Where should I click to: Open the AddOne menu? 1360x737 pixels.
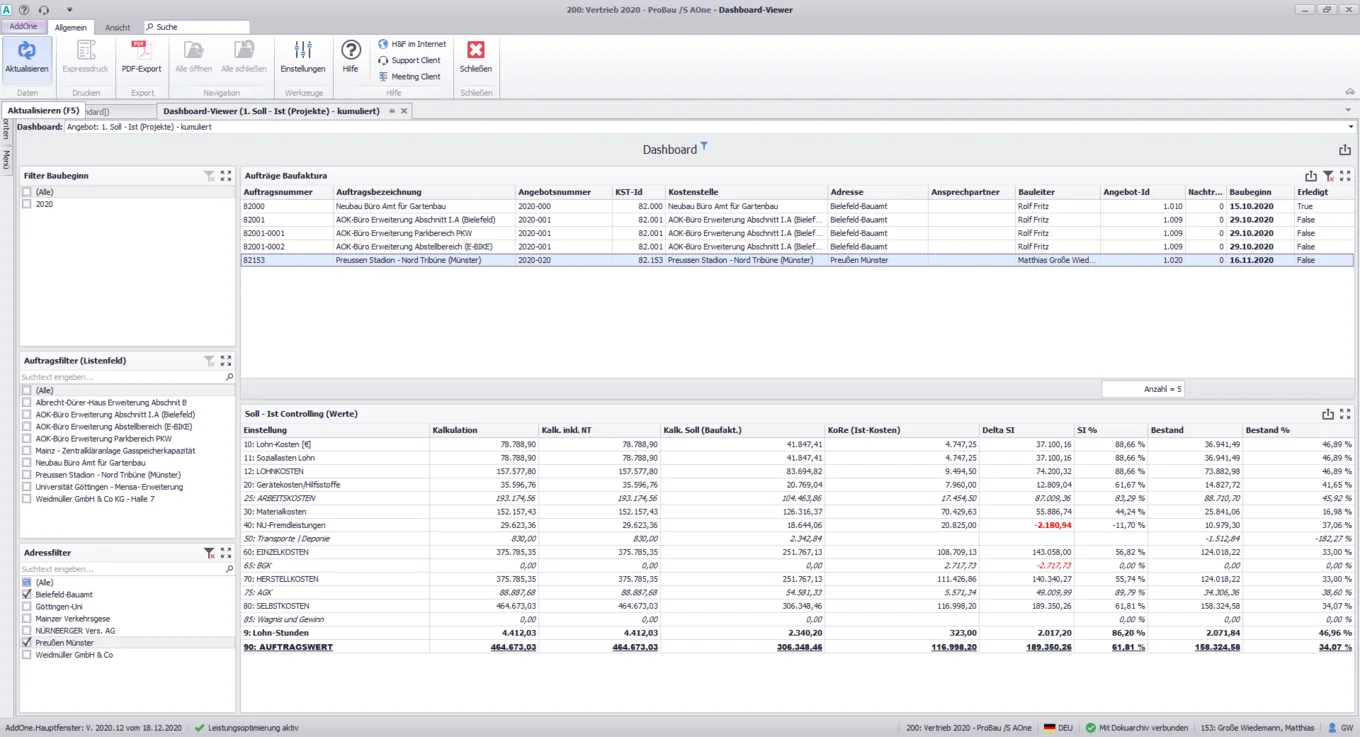pyautogui.click(x=22, y=27)
